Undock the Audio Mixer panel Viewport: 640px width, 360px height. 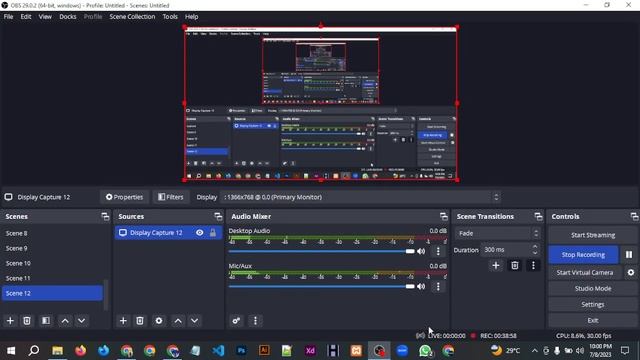[444, 216]
